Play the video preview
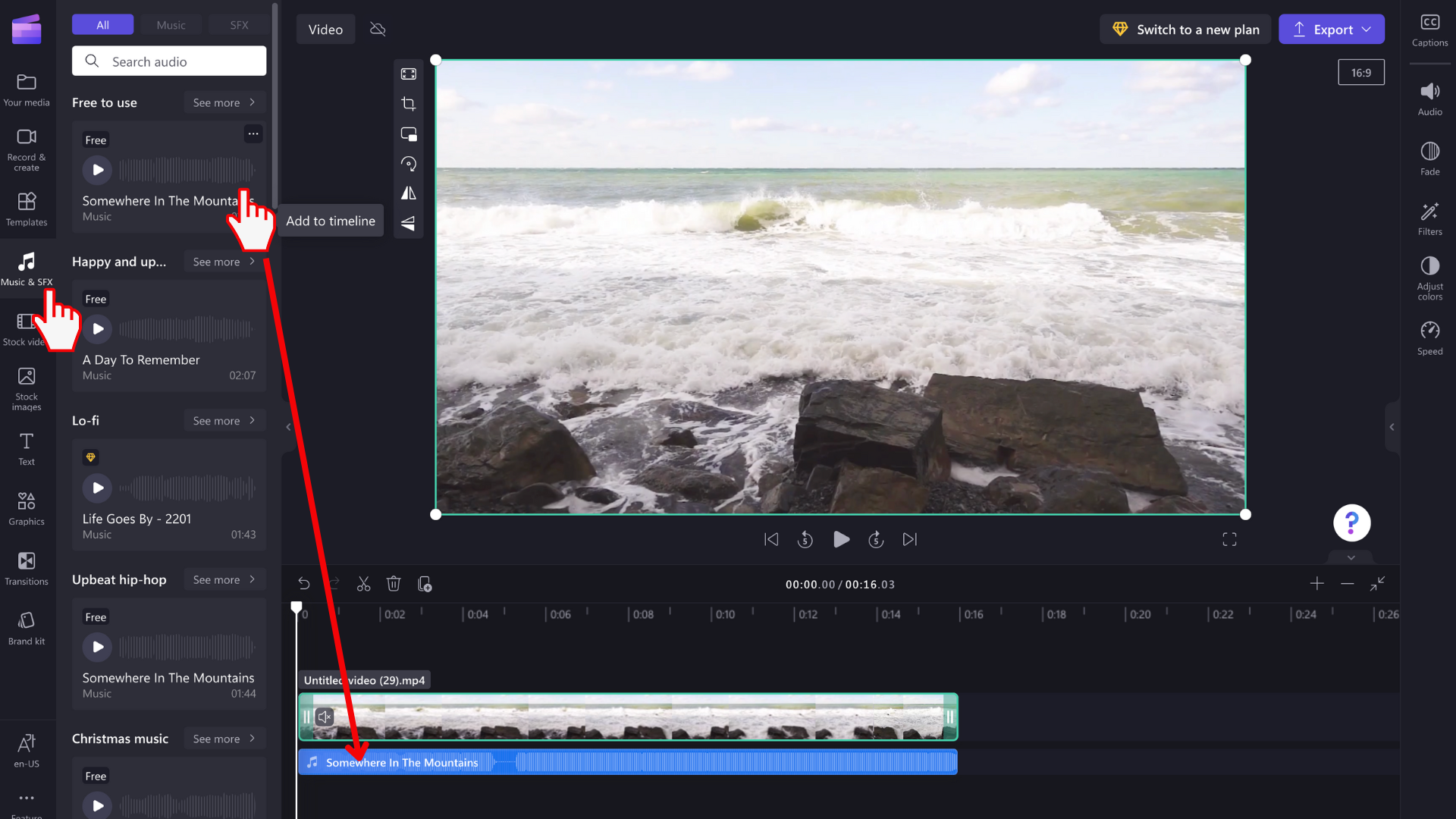The height and width of the screenshot is (819, 1456). pos(841,539)
